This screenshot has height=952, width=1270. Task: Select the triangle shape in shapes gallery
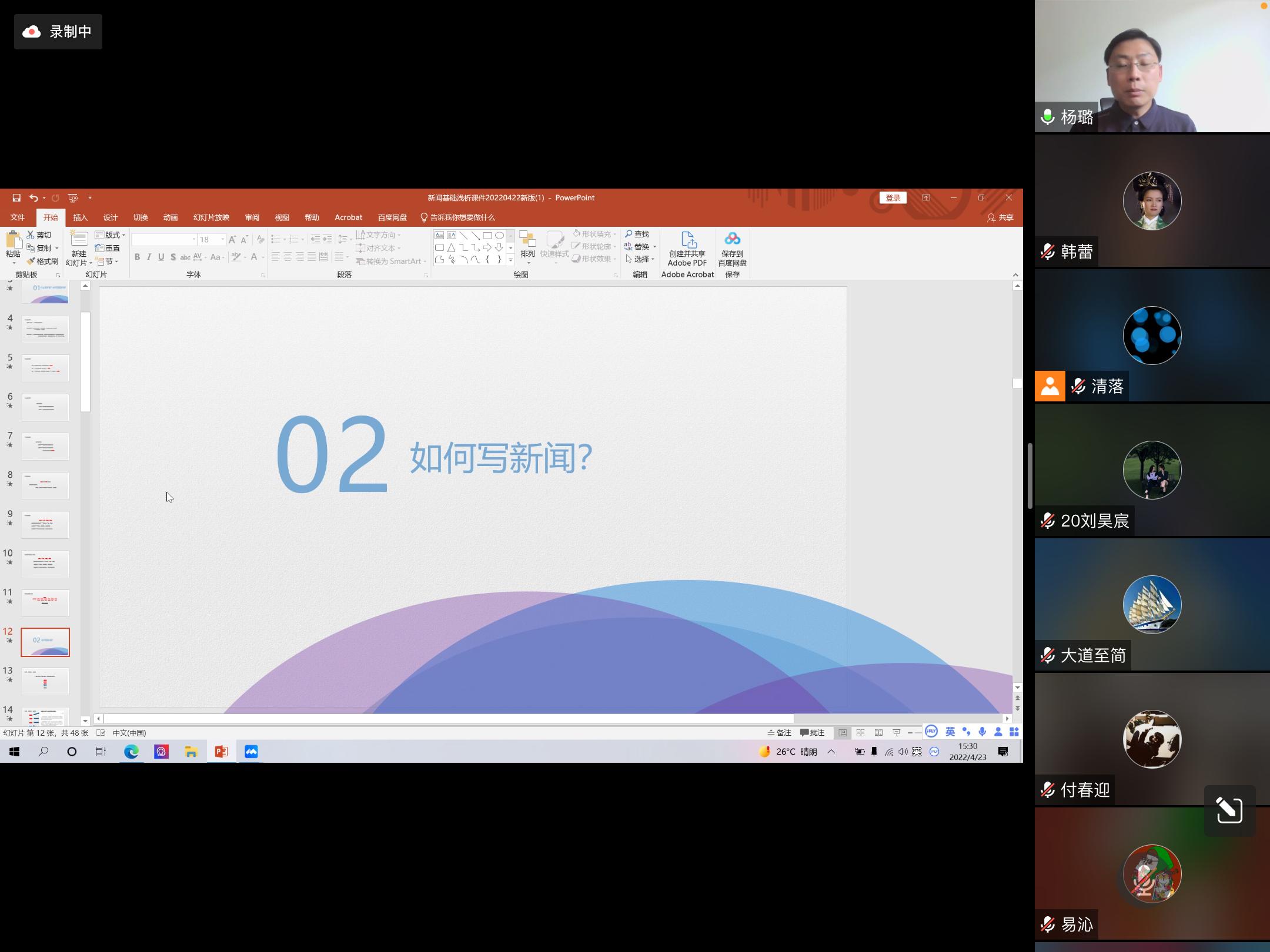click(x=451, y=247)
